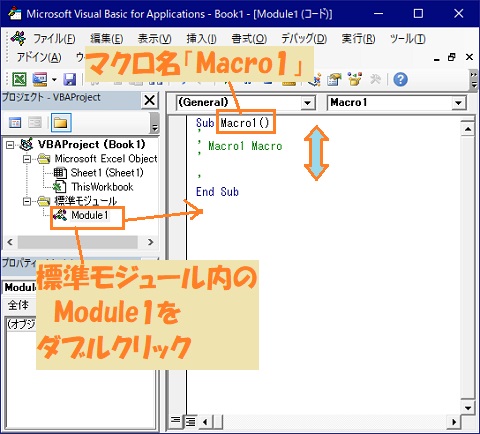Click the code window scroll down arrow
Image resolution: width=480 pixels, height=434 pixels.
click(468, 408)
